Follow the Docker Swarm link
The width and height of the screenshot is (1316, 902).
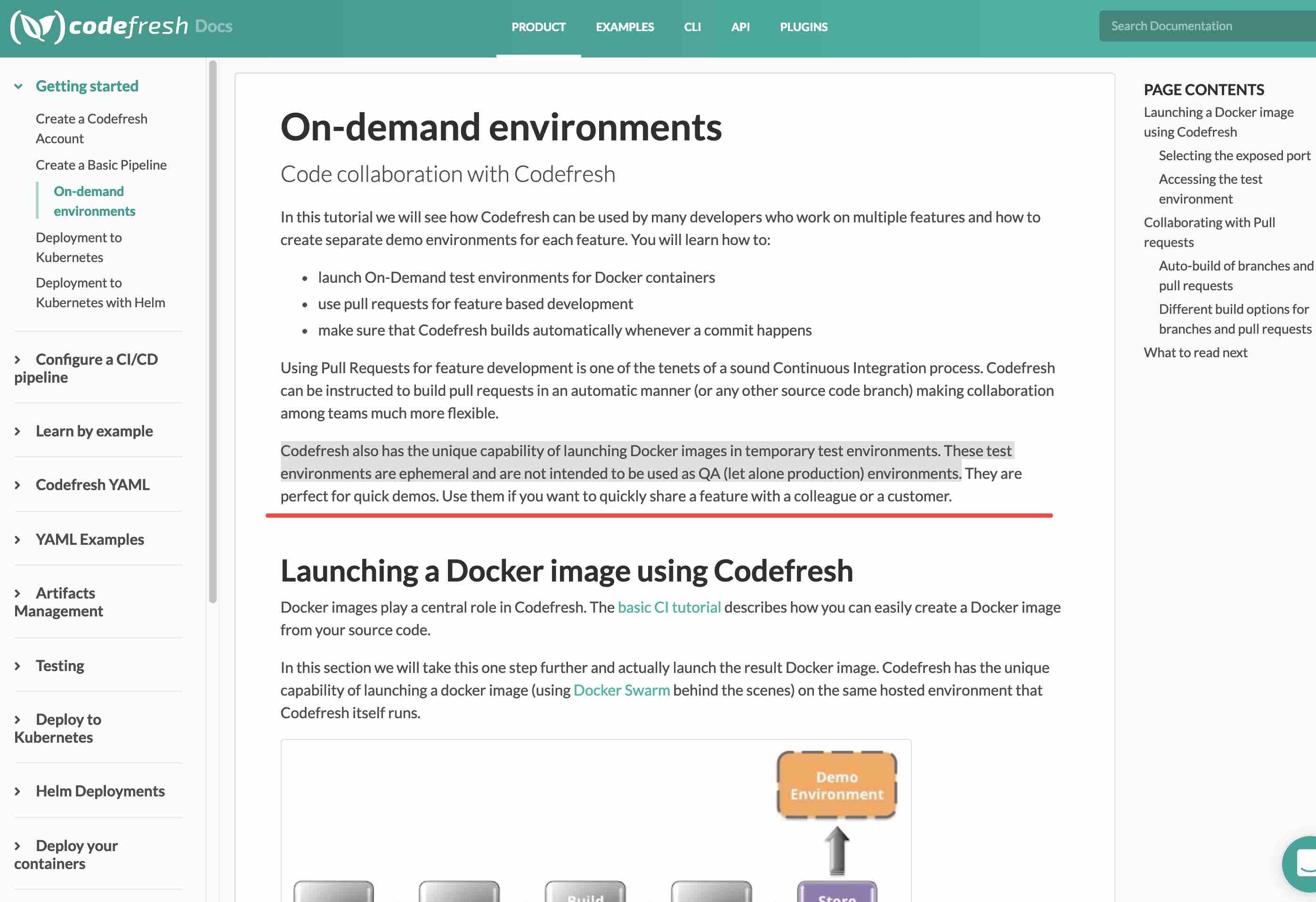pyautogui.click(x=621, y=690)
